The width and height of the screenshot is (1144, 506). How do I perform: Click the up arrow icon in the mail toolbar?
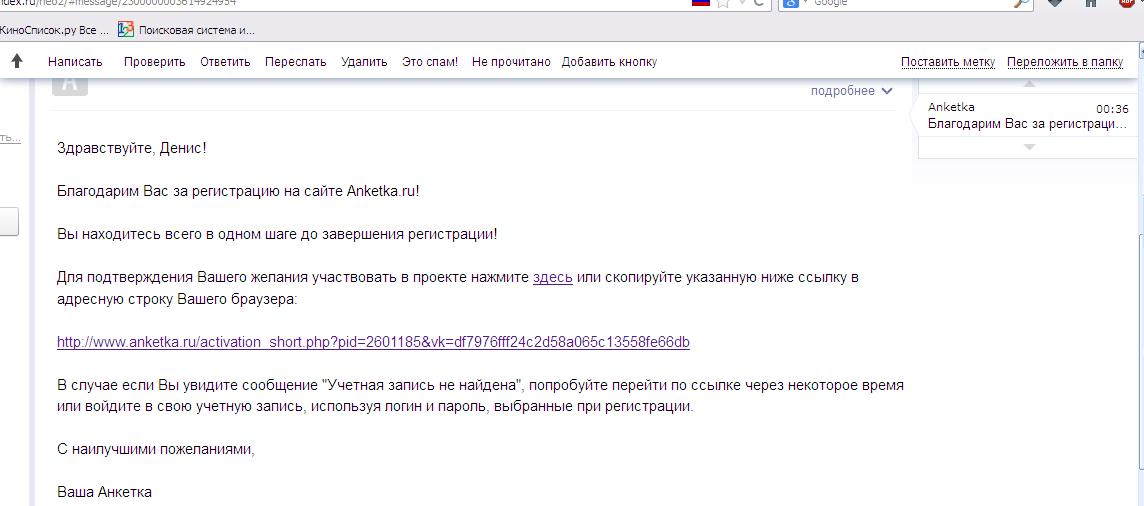[x=17, y=61]
